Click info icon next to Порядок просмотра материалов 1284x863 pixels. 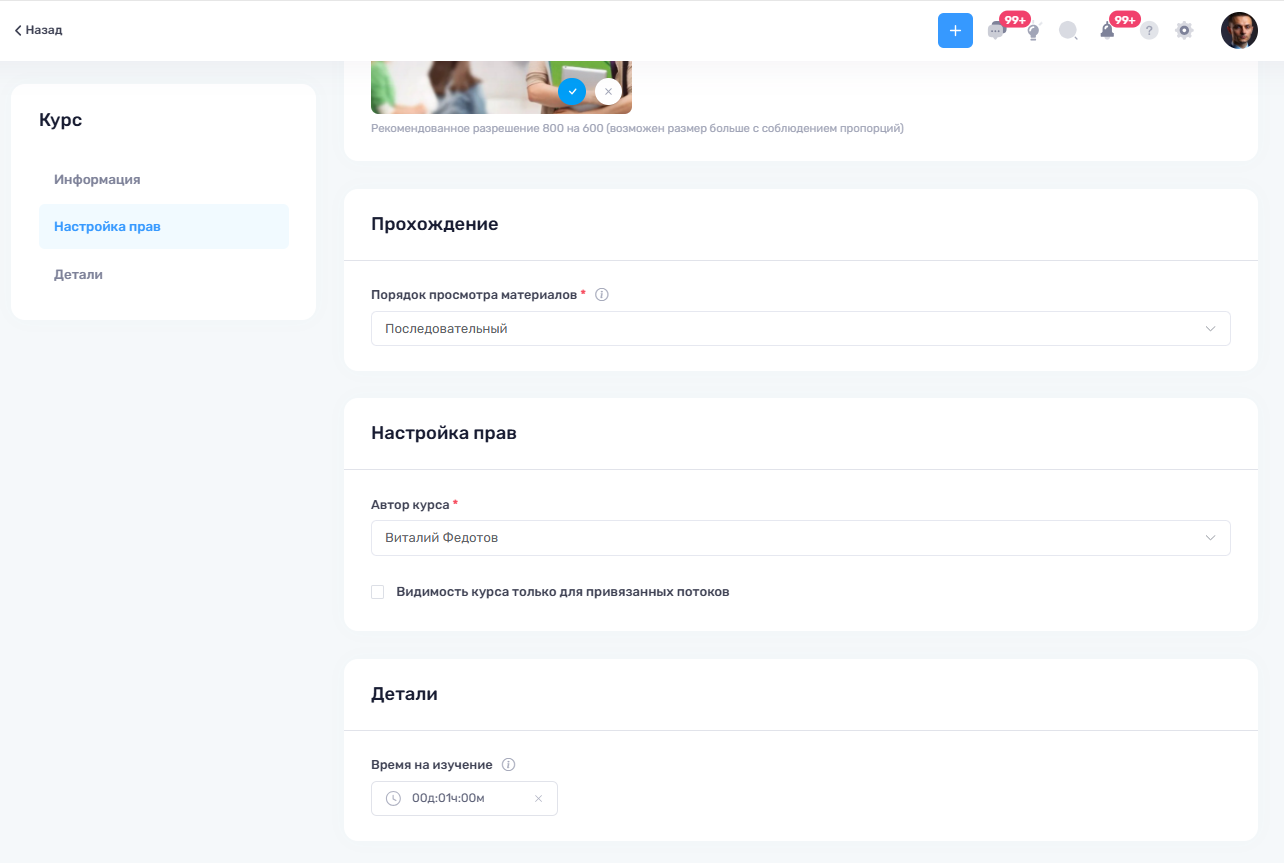(x=602, y=295)
